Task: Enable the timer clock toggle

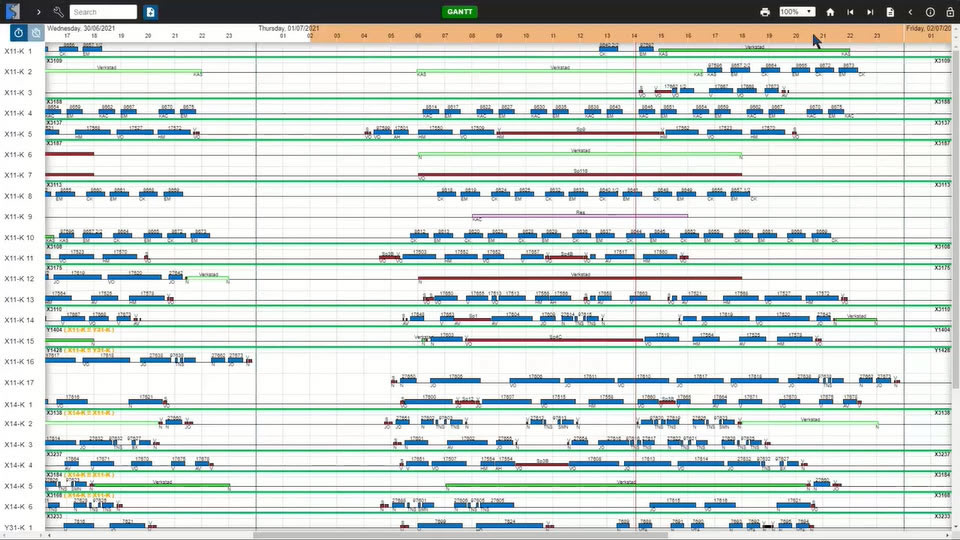Action: pyautogui.click(x=18, y=33)
